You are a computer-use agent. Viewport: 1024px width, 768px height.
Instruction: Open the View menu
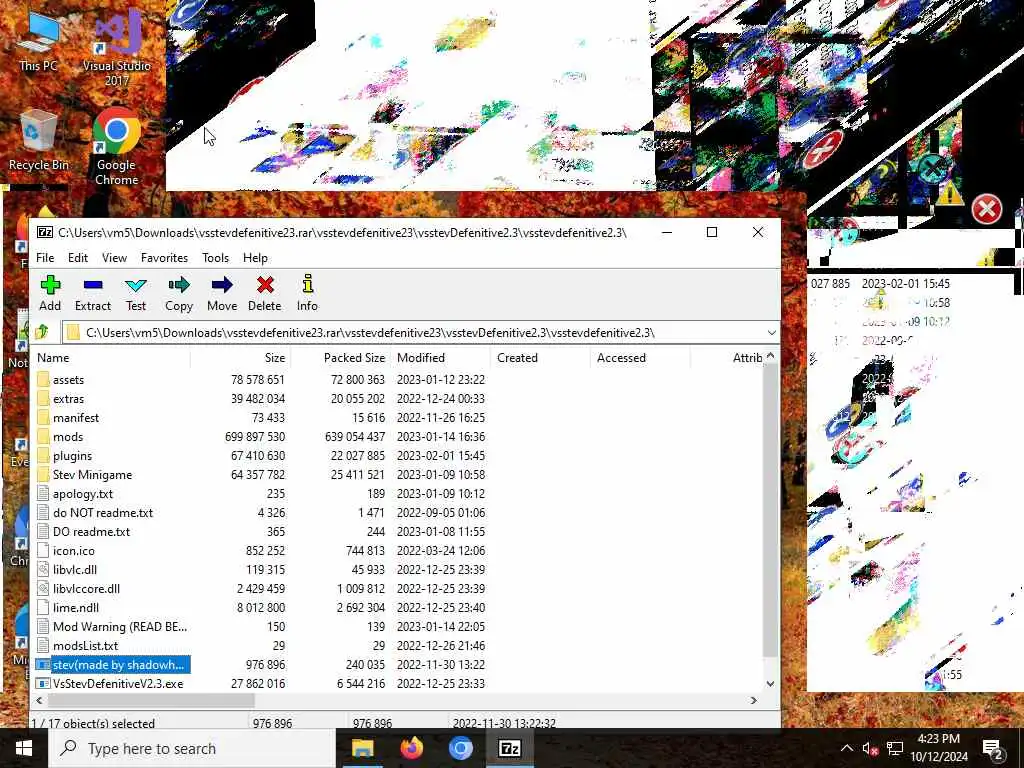114,258
